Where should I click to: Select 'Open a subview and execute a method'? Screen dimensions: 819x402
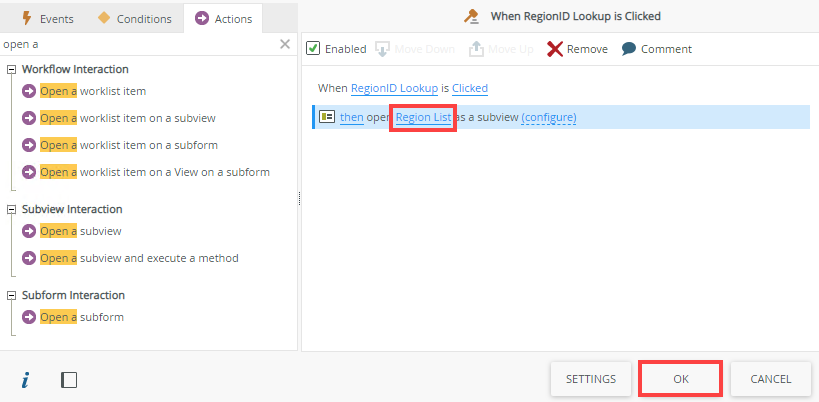(x=139, y=258)
